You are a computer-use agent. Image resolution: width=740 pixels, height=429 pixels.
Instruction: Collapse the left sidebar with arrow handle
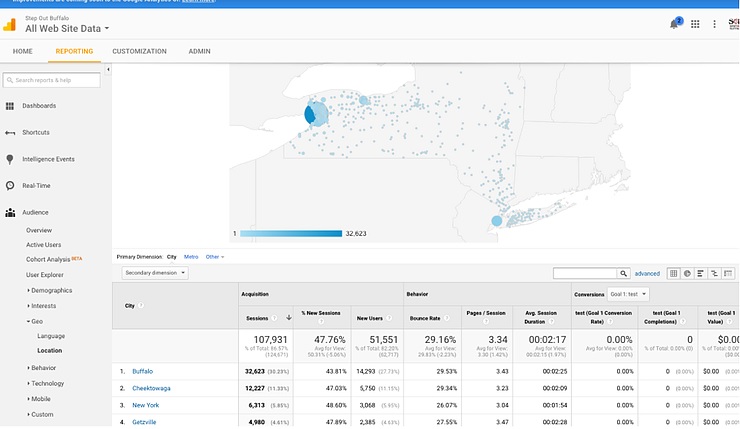click(x=108, y=69)
